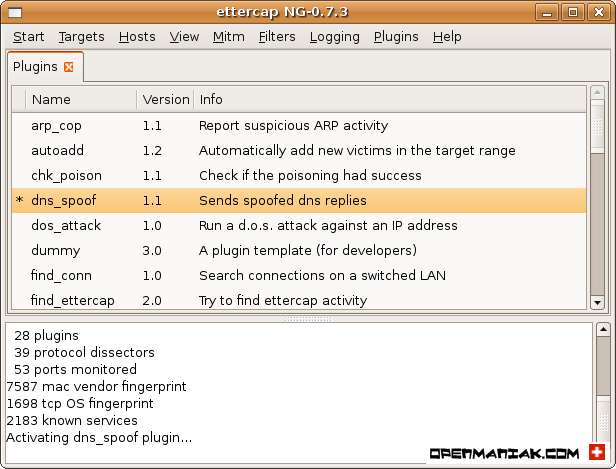
Task: Click '2183 known services' log line
Action: [72, 421]
